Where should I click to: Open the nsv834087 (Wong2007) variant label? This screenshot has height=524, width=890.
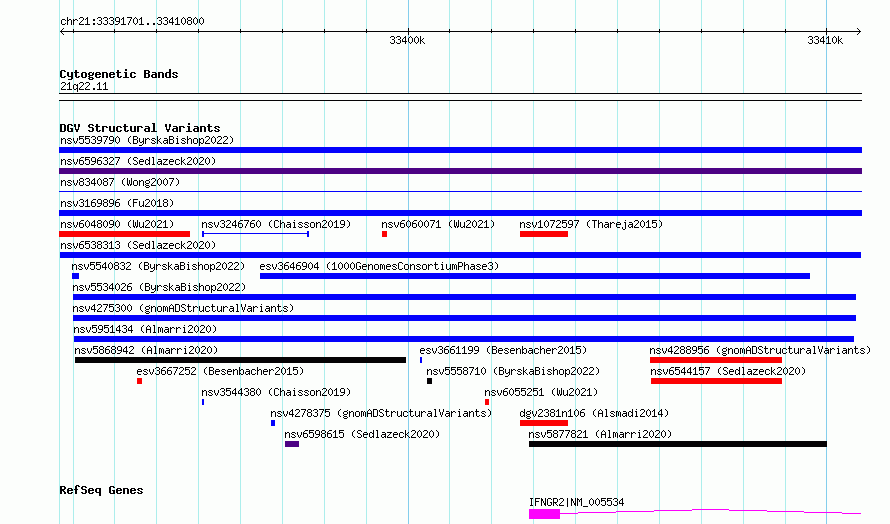[120, 182]
